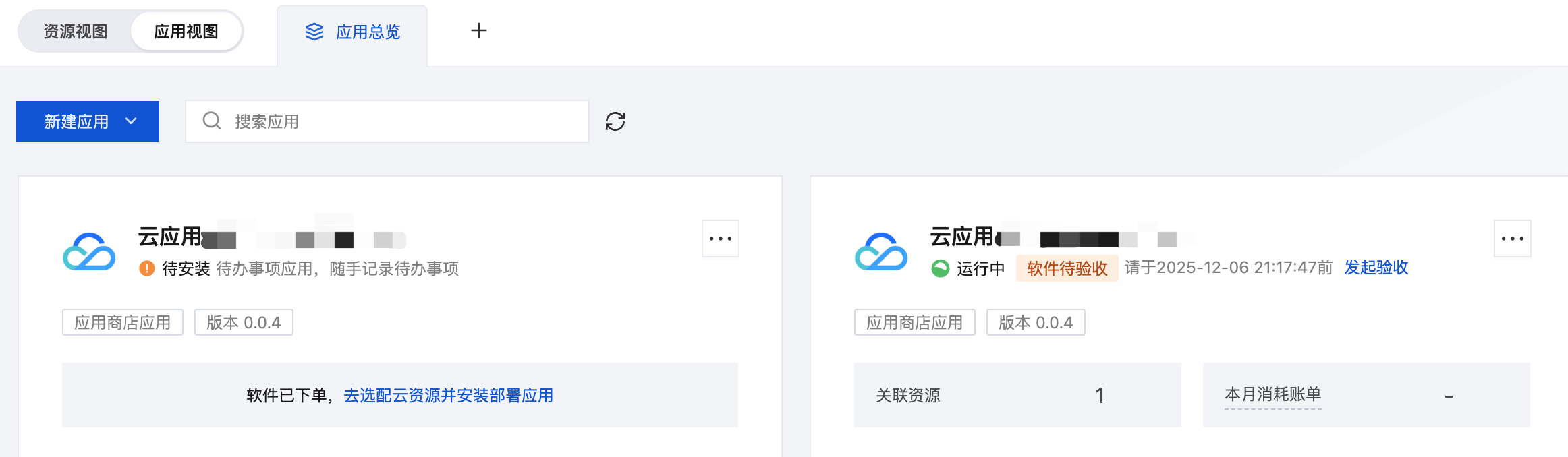Click the 发起验收 link
1568x457 pixels.
(x=1376, y=268)
